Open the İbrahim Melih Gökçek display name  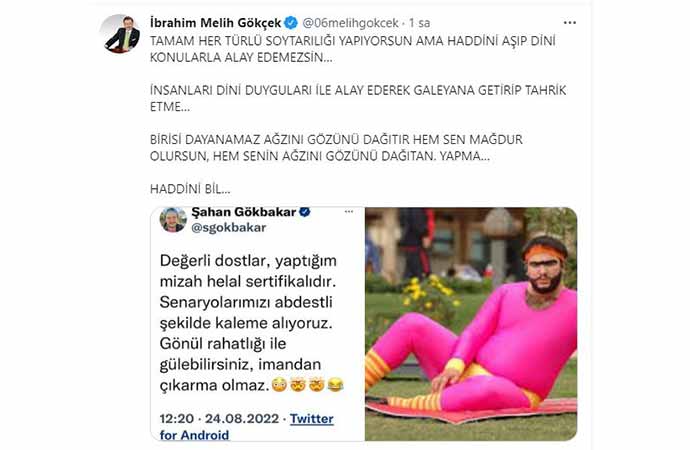(215, 23)
